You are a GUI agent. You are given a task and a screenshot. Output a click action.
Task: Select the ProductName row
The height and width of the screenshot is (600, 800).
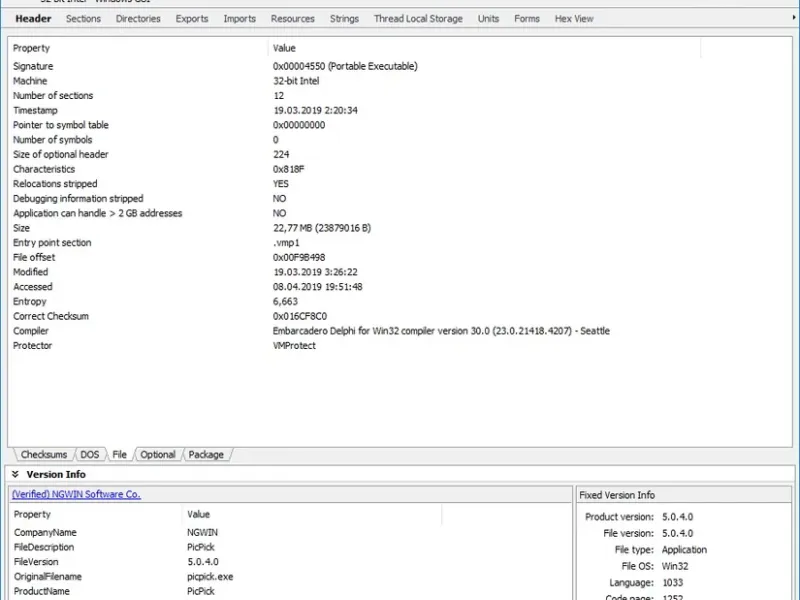point(290,591)
